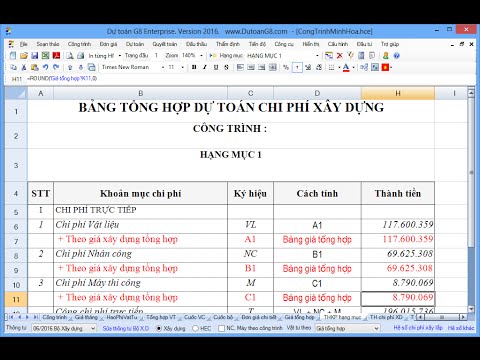
Task: Switch to the HaoPhiVatTu sheet tab
Action: pyautogui.click(x=122, y=317)
